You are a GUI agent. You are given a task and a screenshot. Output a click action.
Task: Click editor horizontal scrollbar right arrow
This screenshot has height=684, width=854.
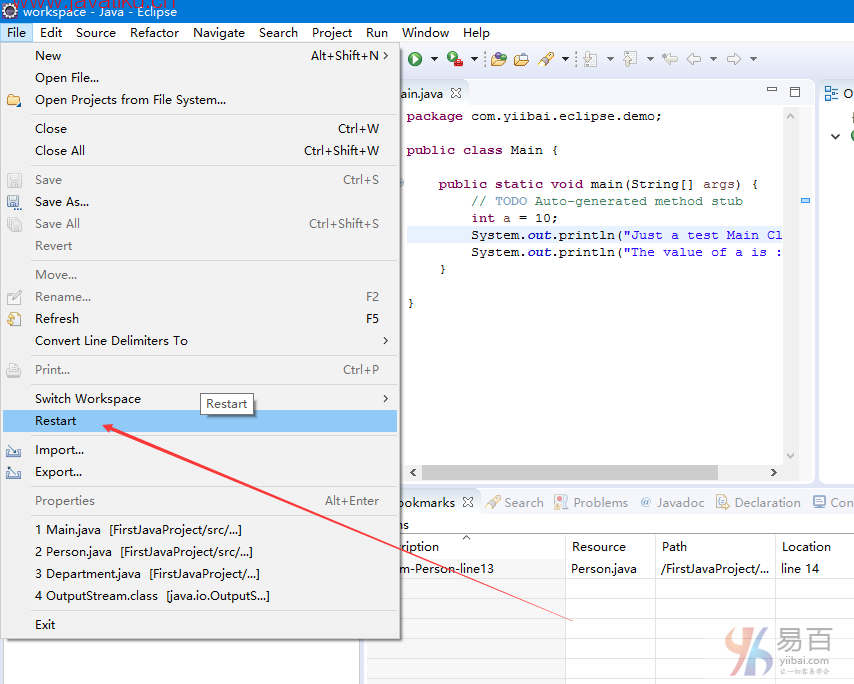(x=773, y=472)
